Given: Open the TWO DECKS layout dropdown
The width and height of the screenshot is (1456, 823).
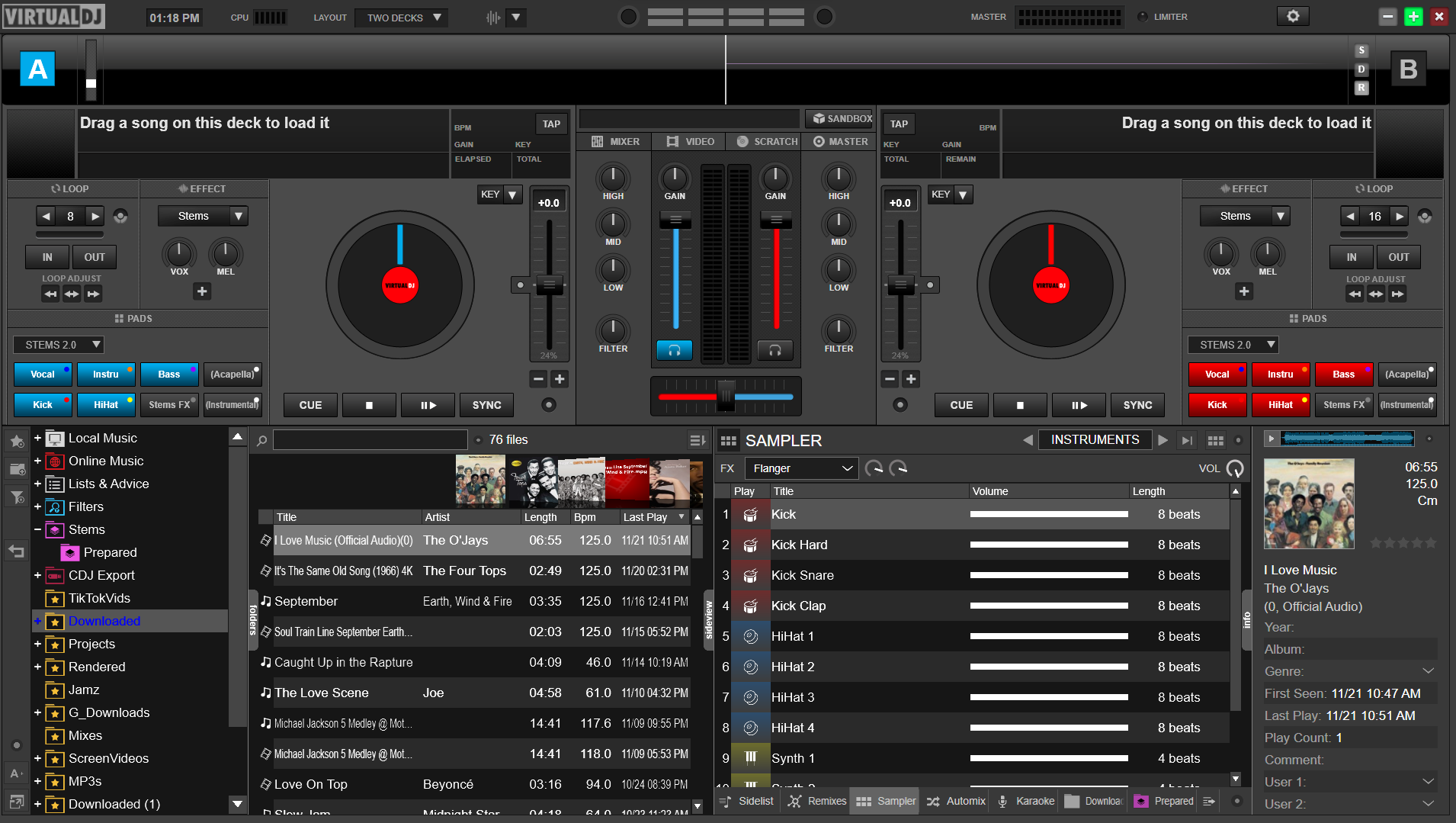Looking at the screenshot, I should [401, 16].
